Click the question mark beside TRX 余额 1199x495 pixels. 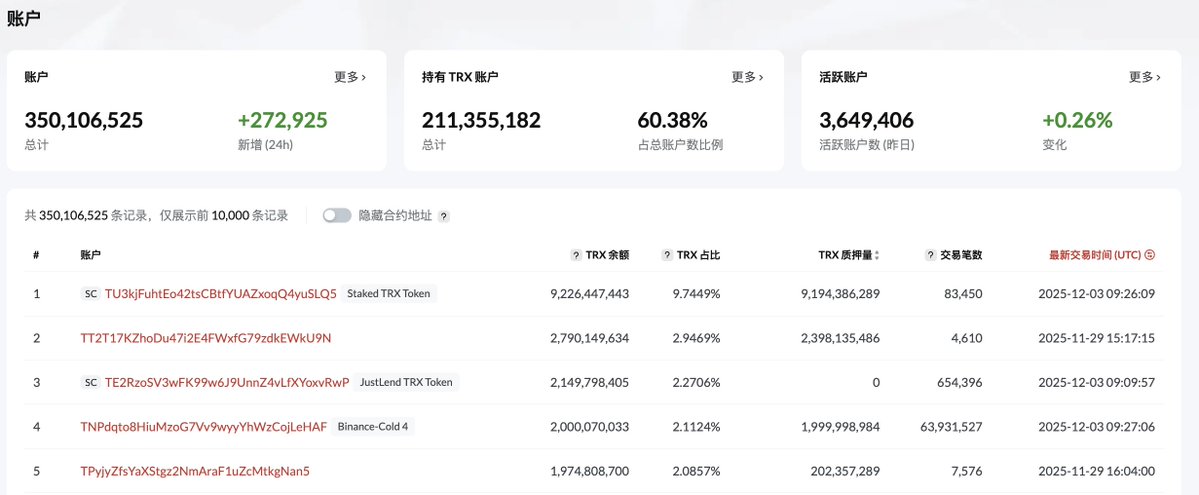pos(576,255)
